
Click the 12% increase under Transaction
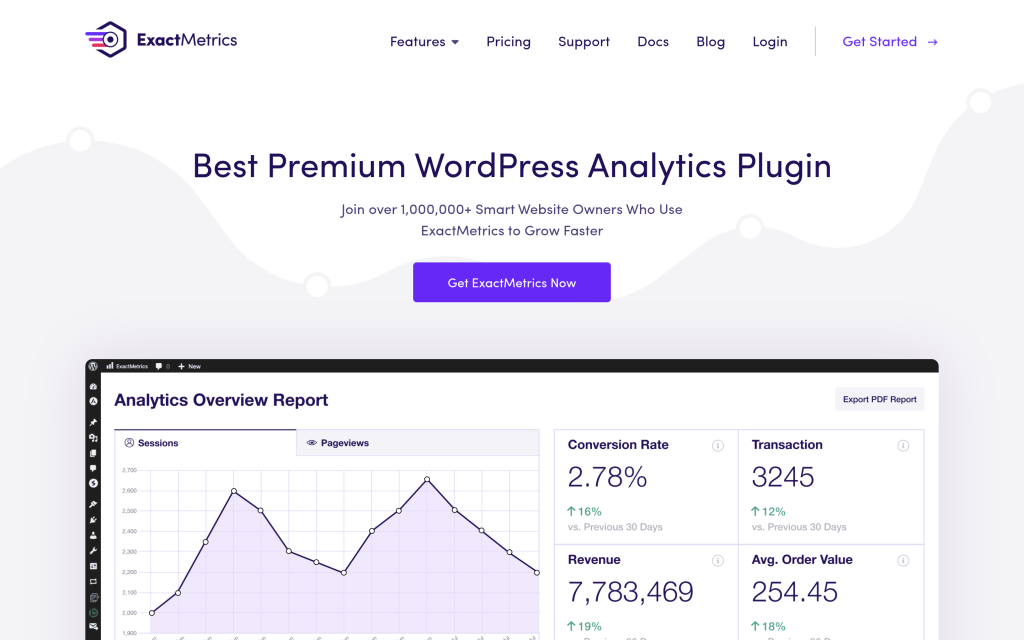[769, 511]
